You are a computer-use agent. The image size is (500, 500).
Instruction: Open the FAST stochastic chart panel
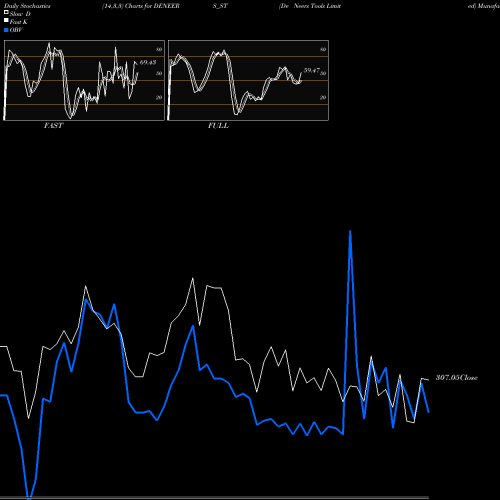click(x=84, y=80)
